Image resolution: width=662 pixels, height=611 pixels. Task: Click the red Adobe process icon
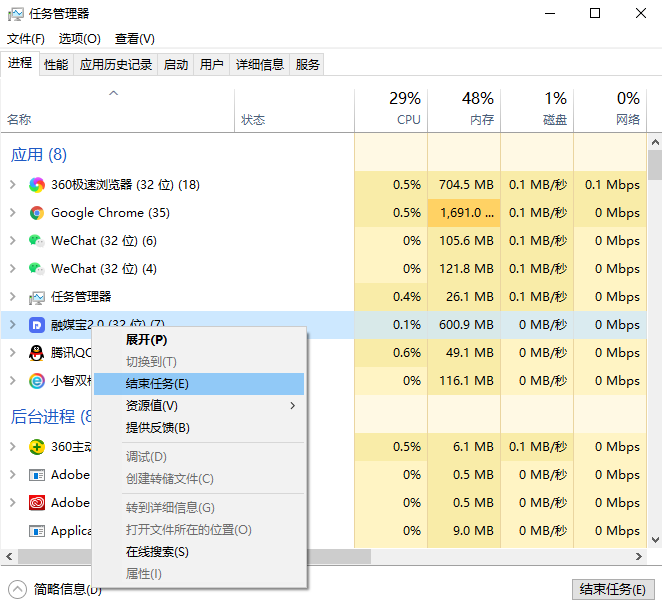point(37,503)
